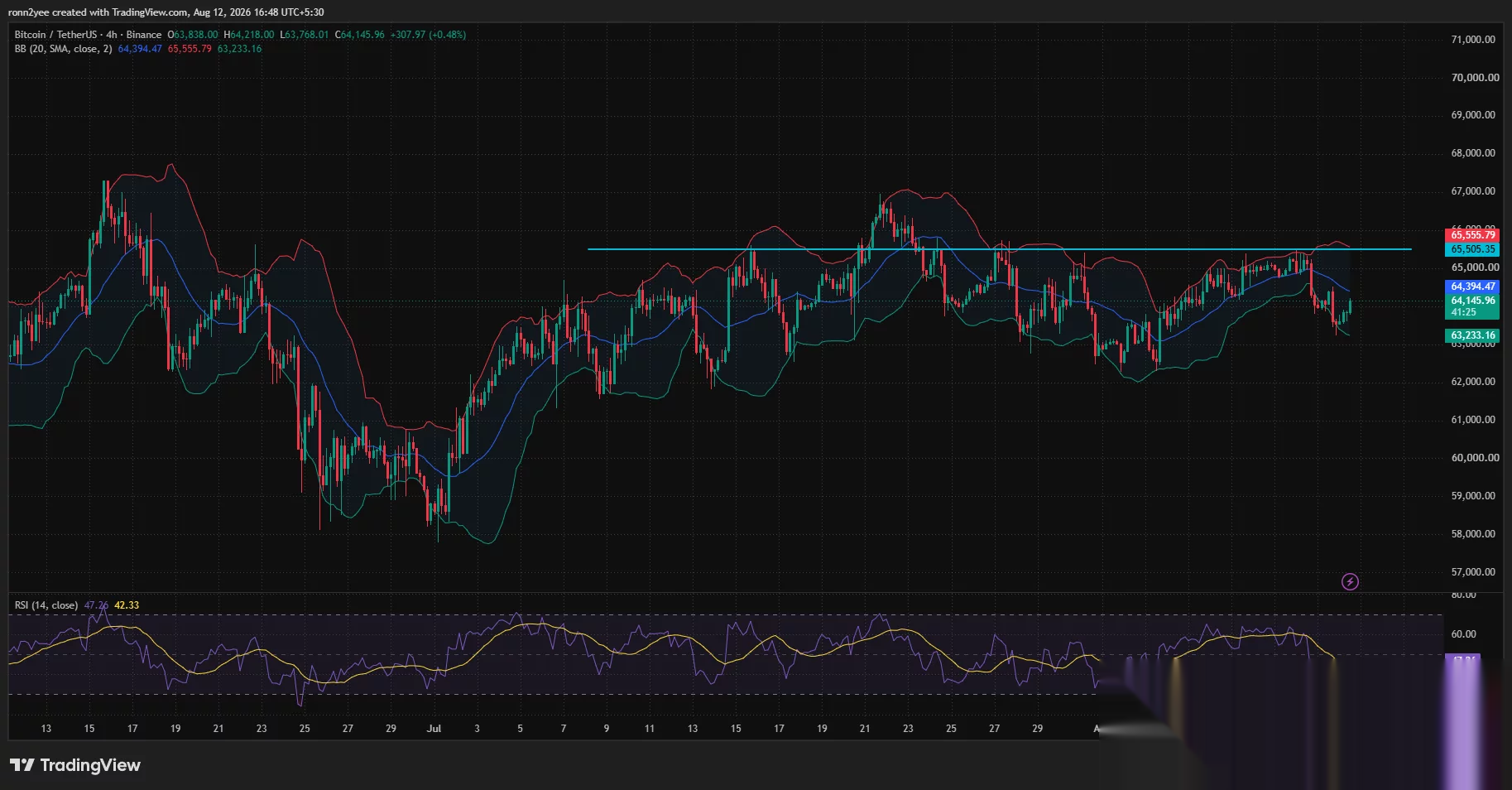
Task: Click the high value H64,218.00
Action: pos(248,35)
